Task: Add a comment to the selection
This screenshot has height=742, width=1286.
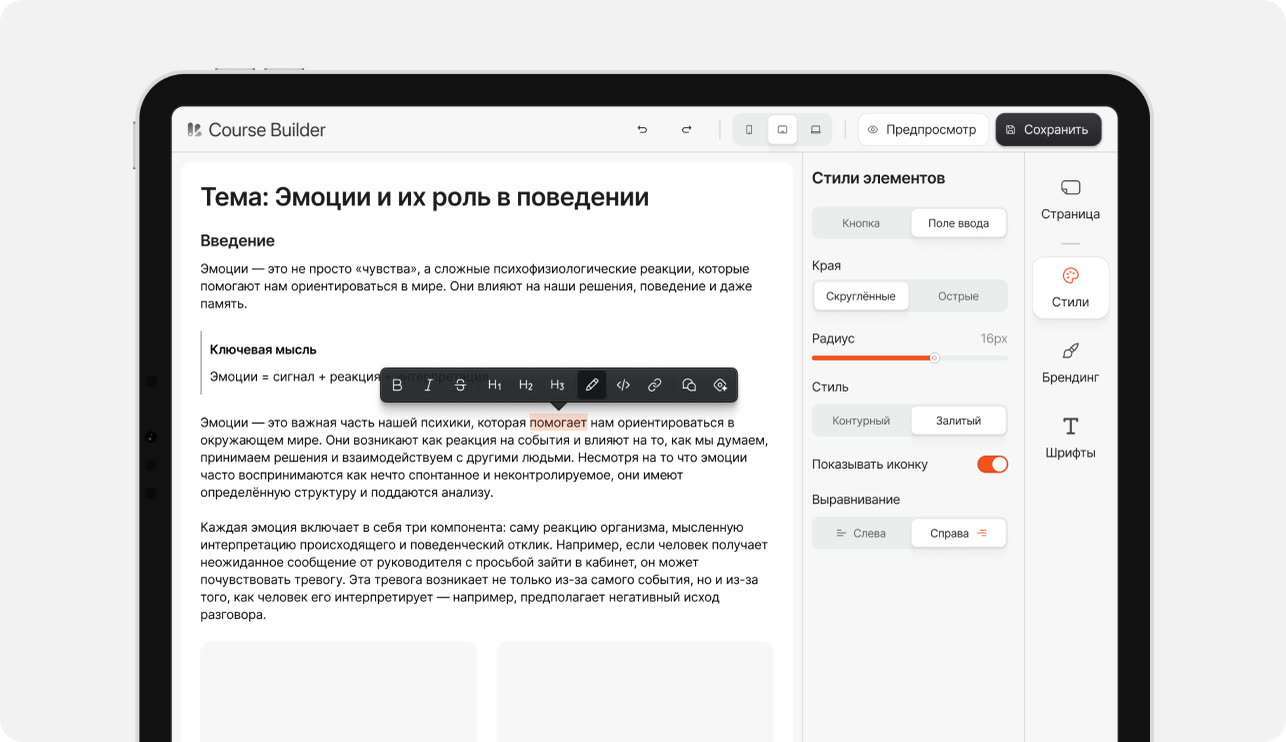Action: 689,385
